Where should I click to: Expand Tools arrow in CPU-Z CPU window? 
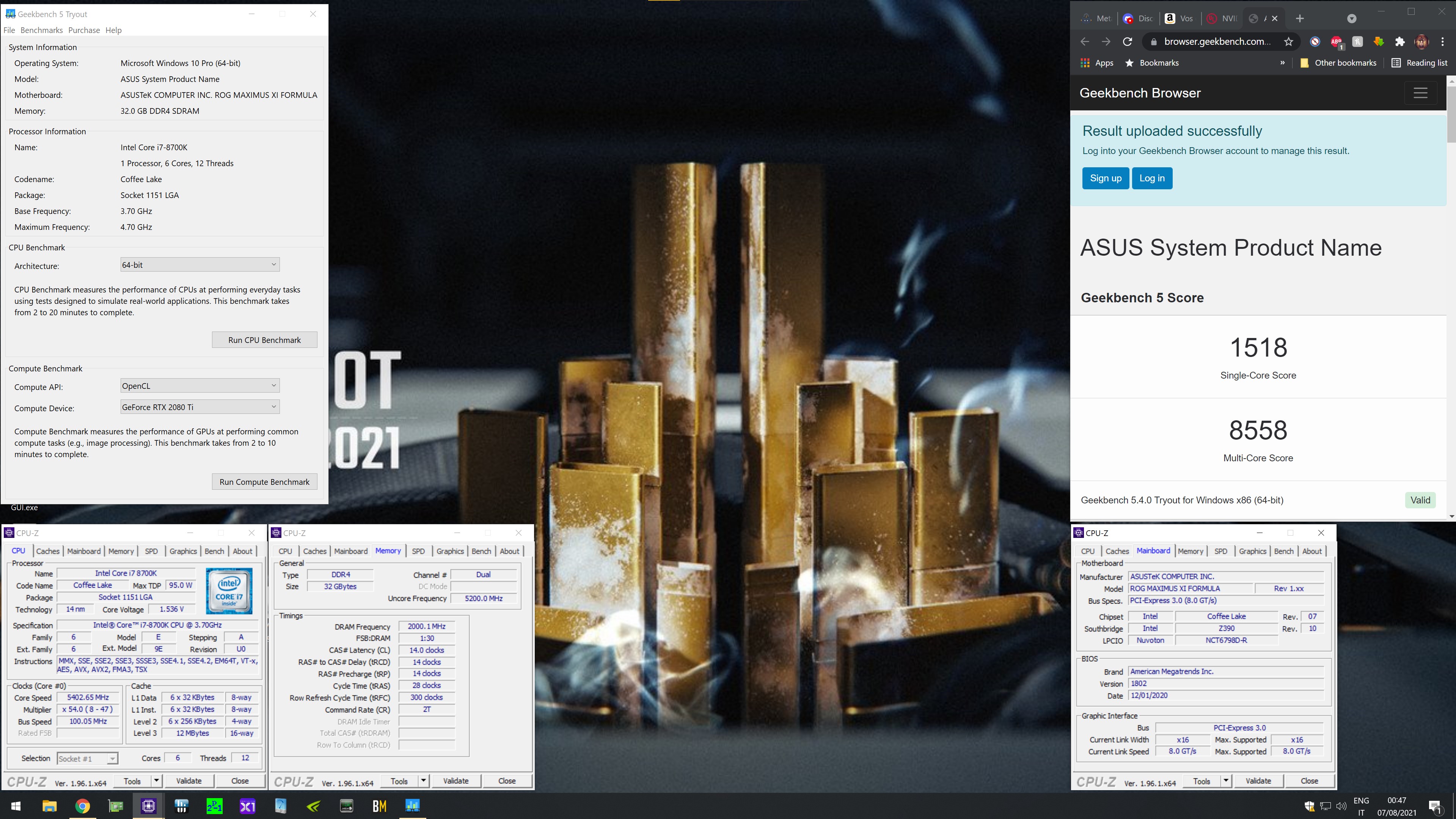point(156,781)
